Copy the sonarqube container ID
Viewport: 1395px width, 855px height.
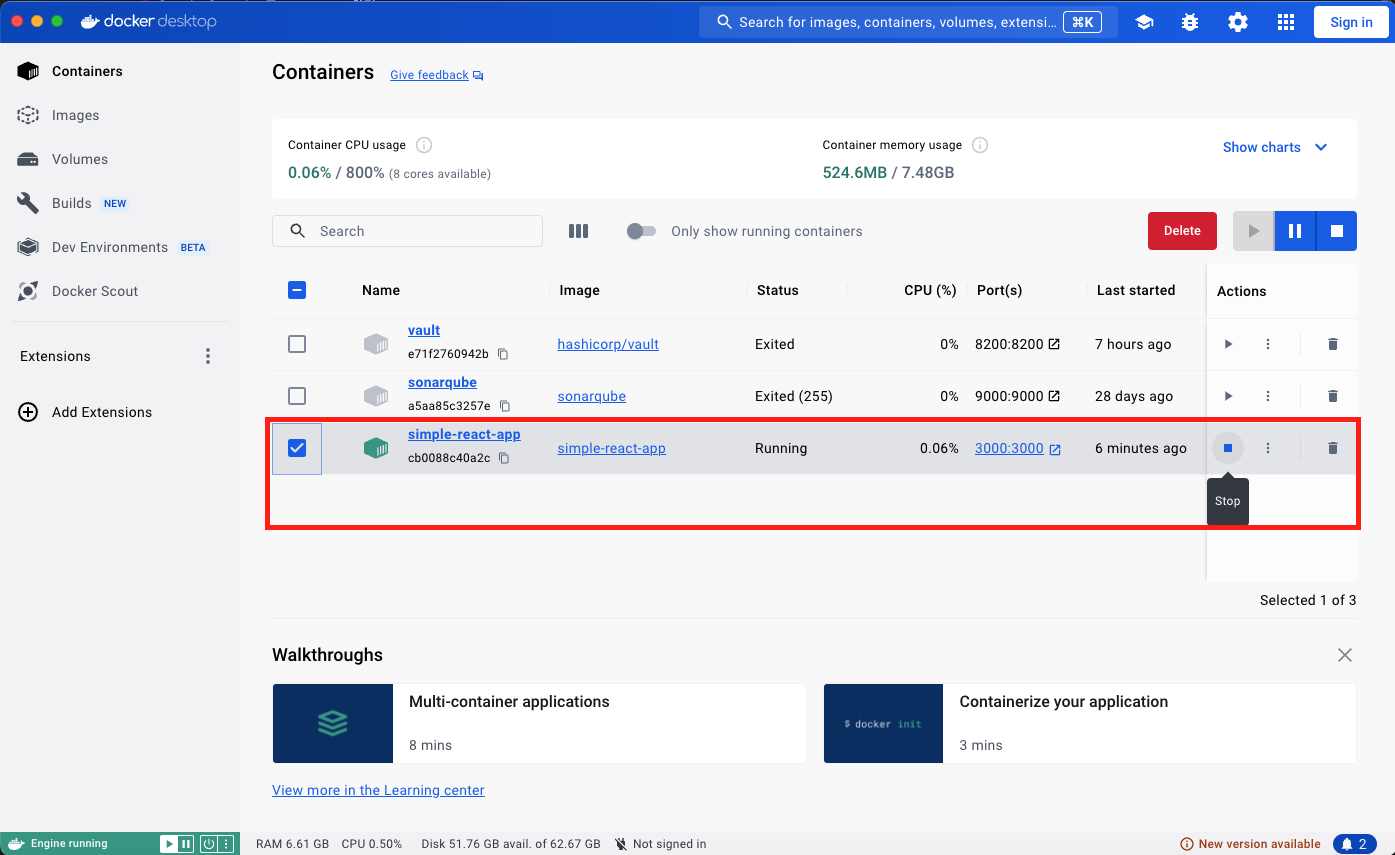pos(505,406)
